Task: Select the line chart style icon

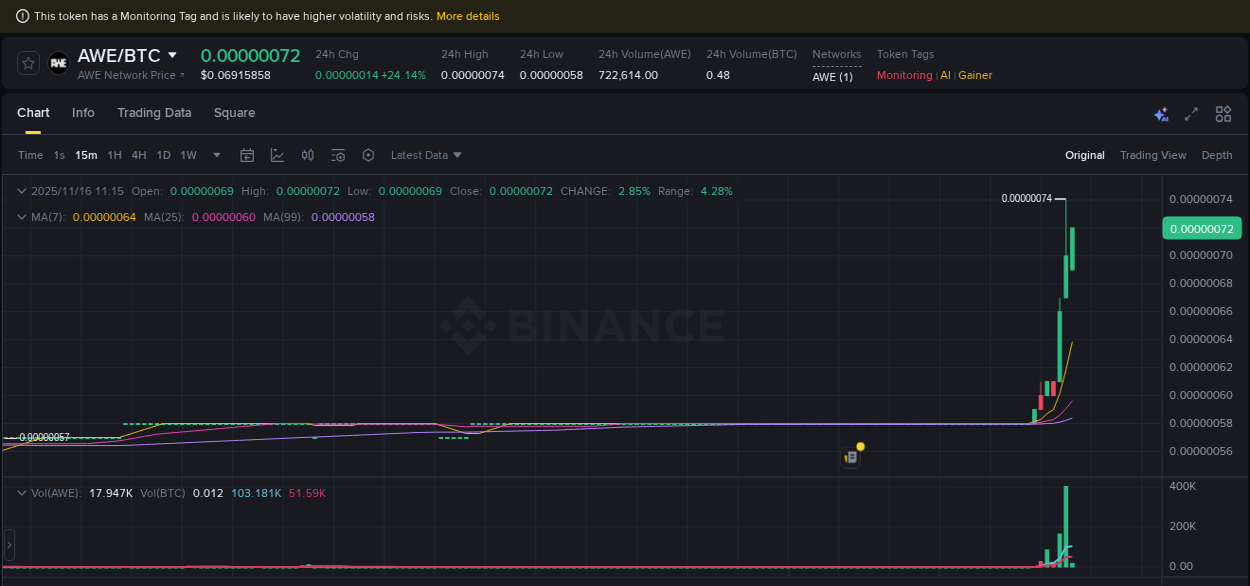Action: (277, 155)
